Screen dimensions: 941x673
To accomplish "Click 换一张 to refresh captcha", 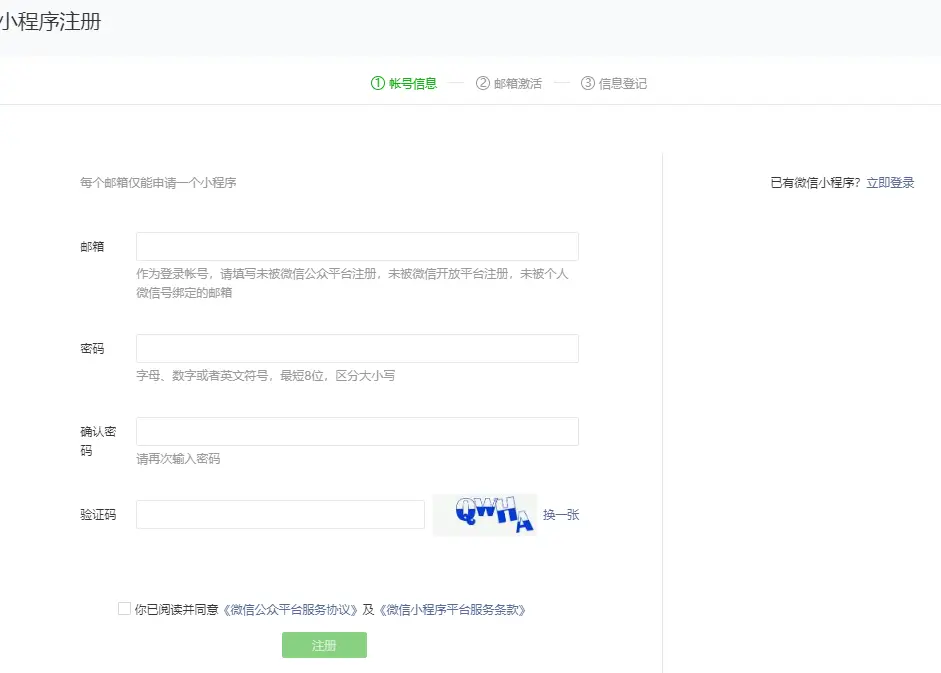I will [561, 515].
